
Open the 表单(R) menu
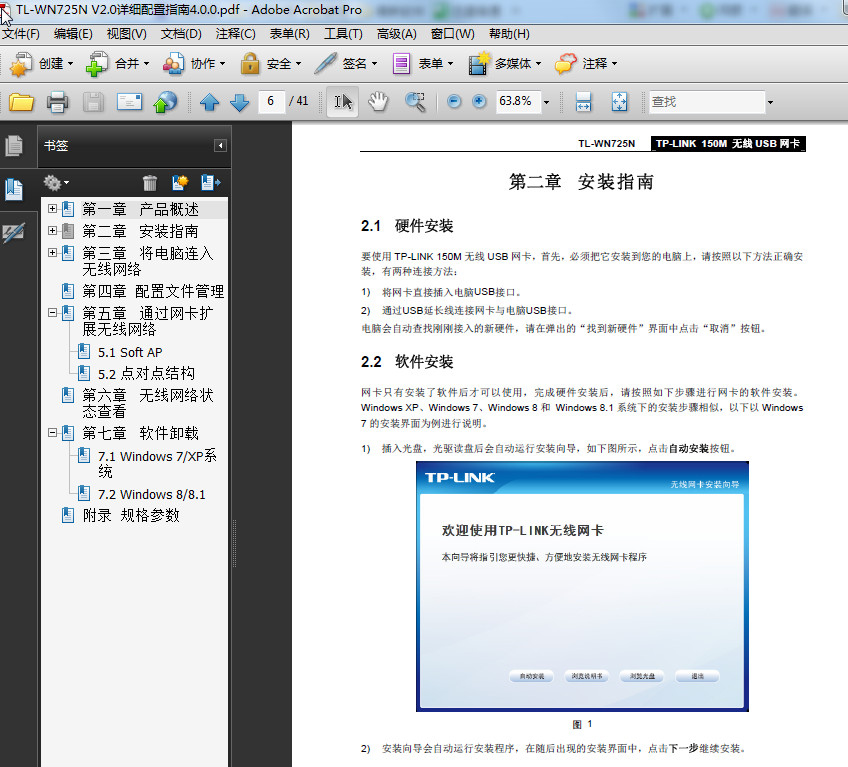(x=290, y=34)
